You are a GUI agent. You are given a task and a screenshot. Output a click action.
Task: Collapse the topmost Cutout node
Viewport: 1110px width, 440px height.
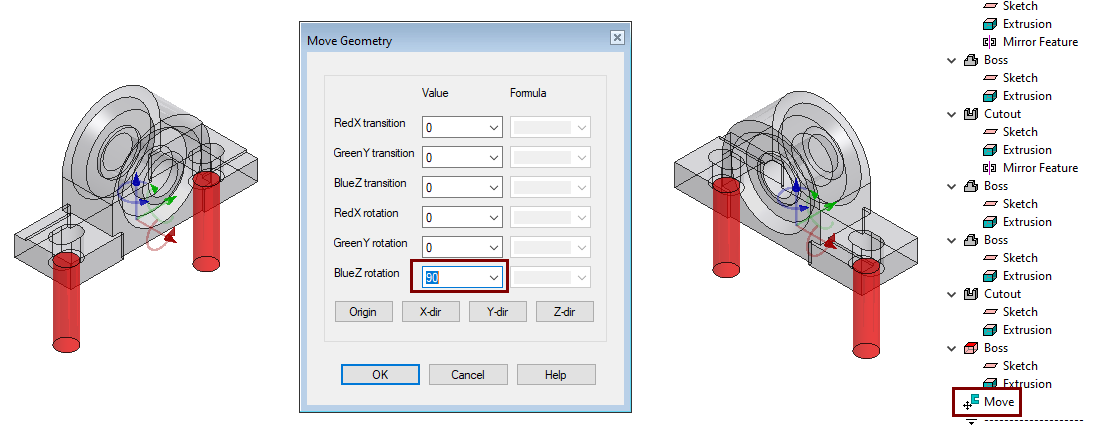tap(952, 114)
